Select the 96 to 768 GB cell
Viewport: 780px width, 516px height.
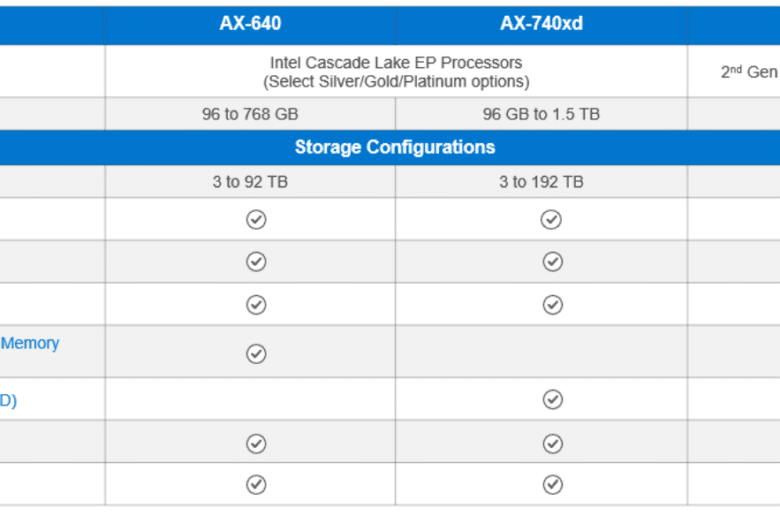250,114
